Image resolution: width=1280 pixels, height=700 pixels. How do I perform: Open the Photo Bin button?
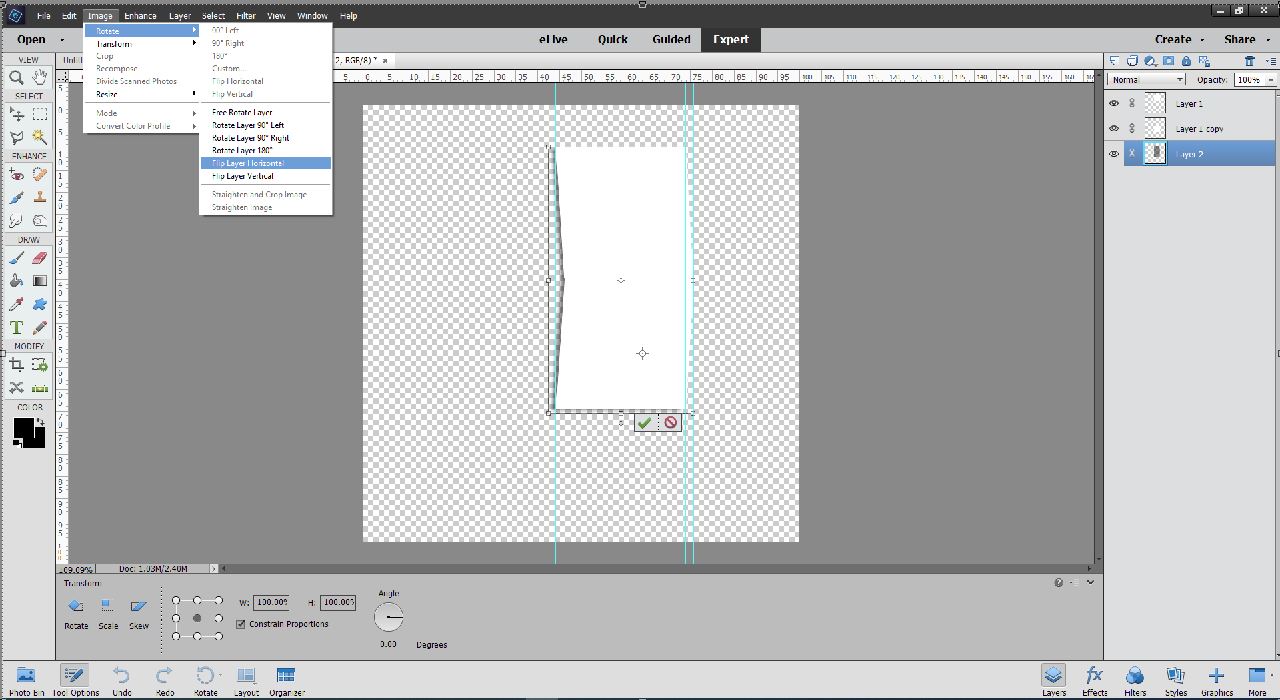(26, 681)
